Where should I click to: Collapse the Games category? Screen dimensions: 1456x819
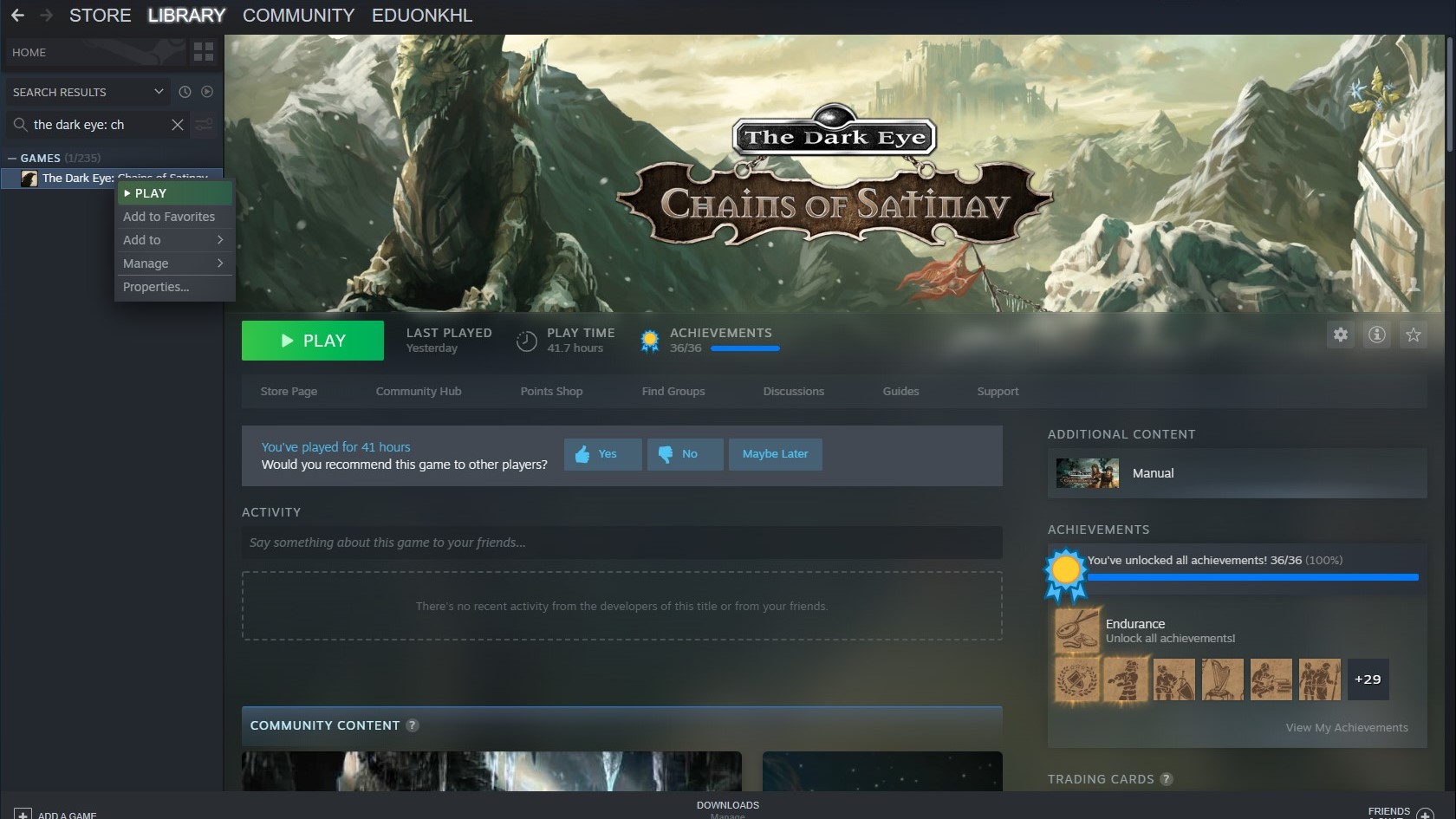(x=12, y=158)
